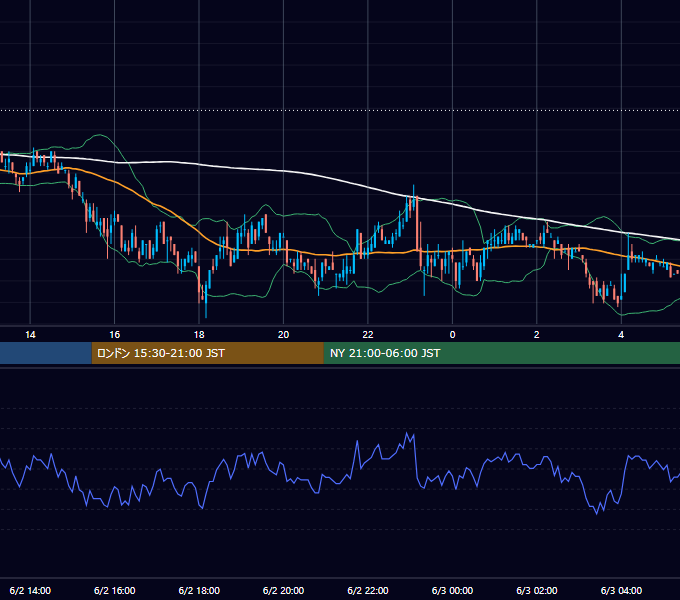The height and width of the screenshot is (600, 680).
Task: Click the 0 hour label on price chart axis
Action: 452,335
